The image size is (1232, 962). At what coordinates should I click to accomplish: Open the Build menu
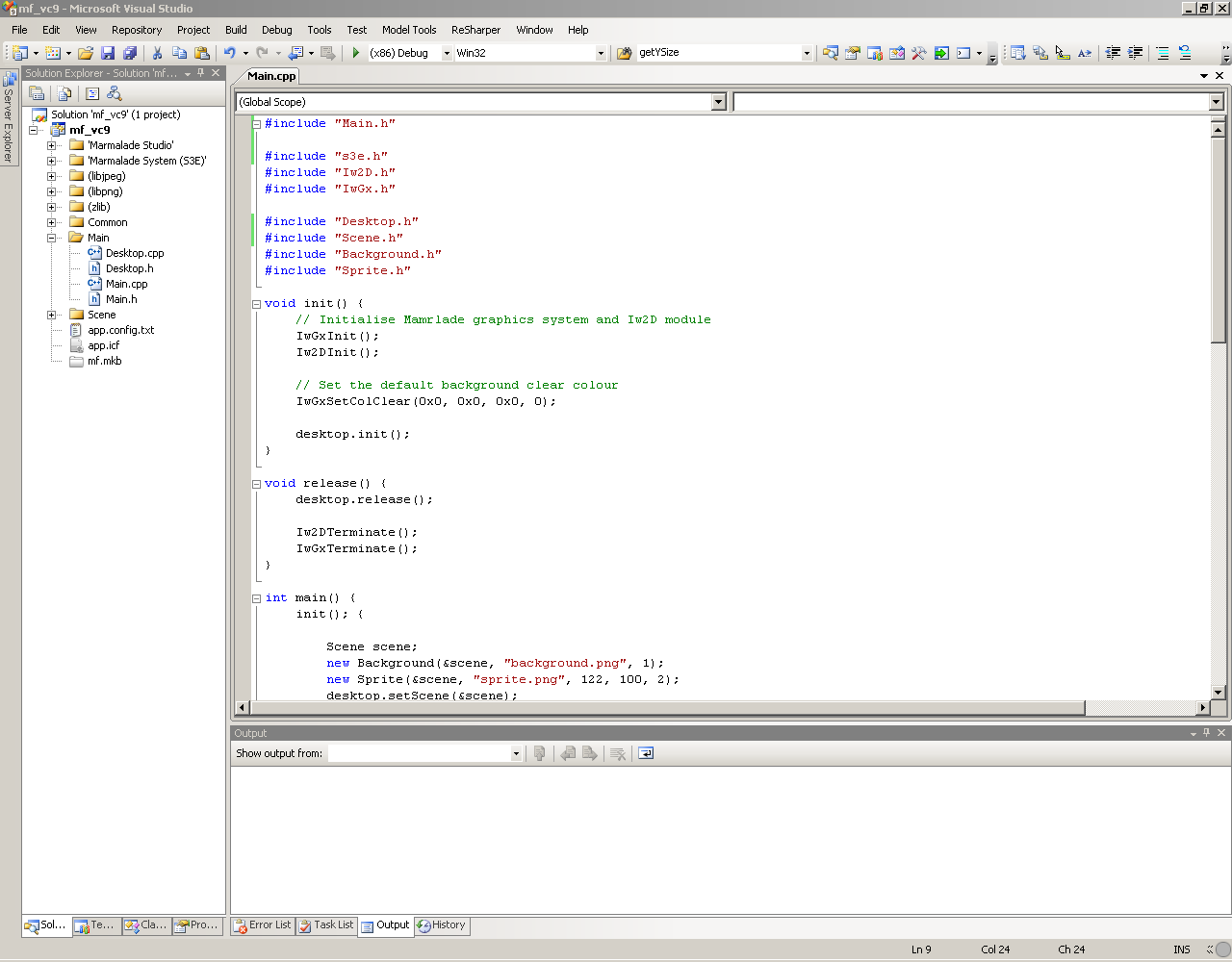236,30
